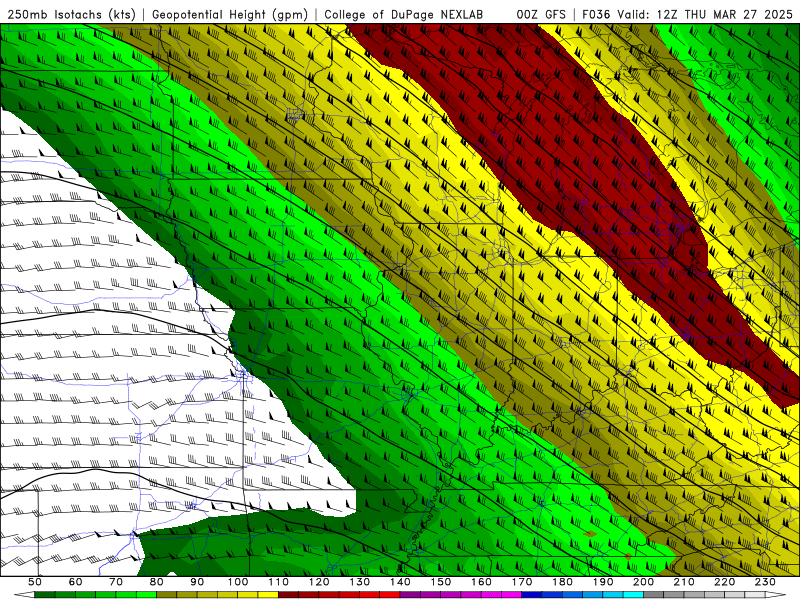Click the 190 tick label on the color scale
This screenshot has width=800, height=600.
coord(603,582)
